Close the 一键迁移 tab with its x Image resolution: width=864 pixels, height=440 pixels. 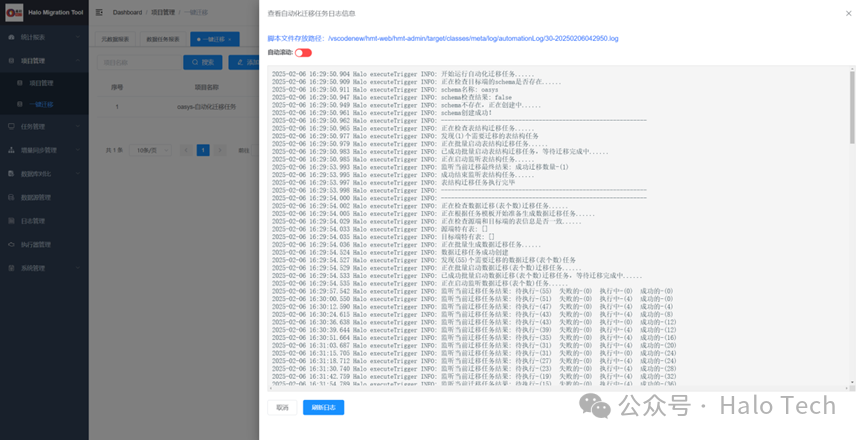230,40
